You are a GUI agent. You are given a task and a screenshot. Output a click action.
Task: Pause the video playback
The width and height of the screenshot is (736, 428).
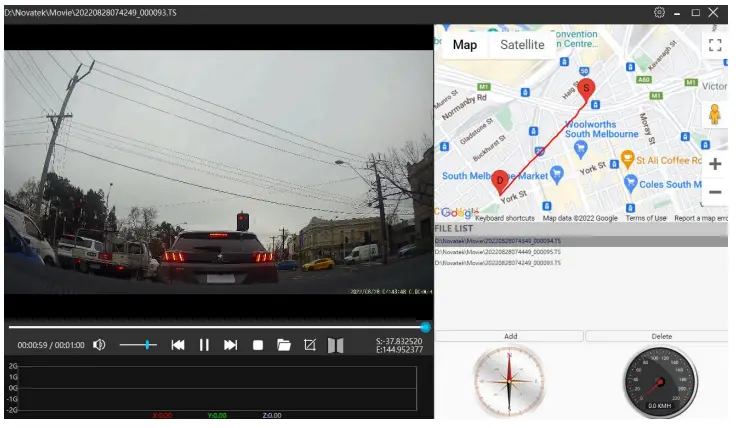pos(204,345)
